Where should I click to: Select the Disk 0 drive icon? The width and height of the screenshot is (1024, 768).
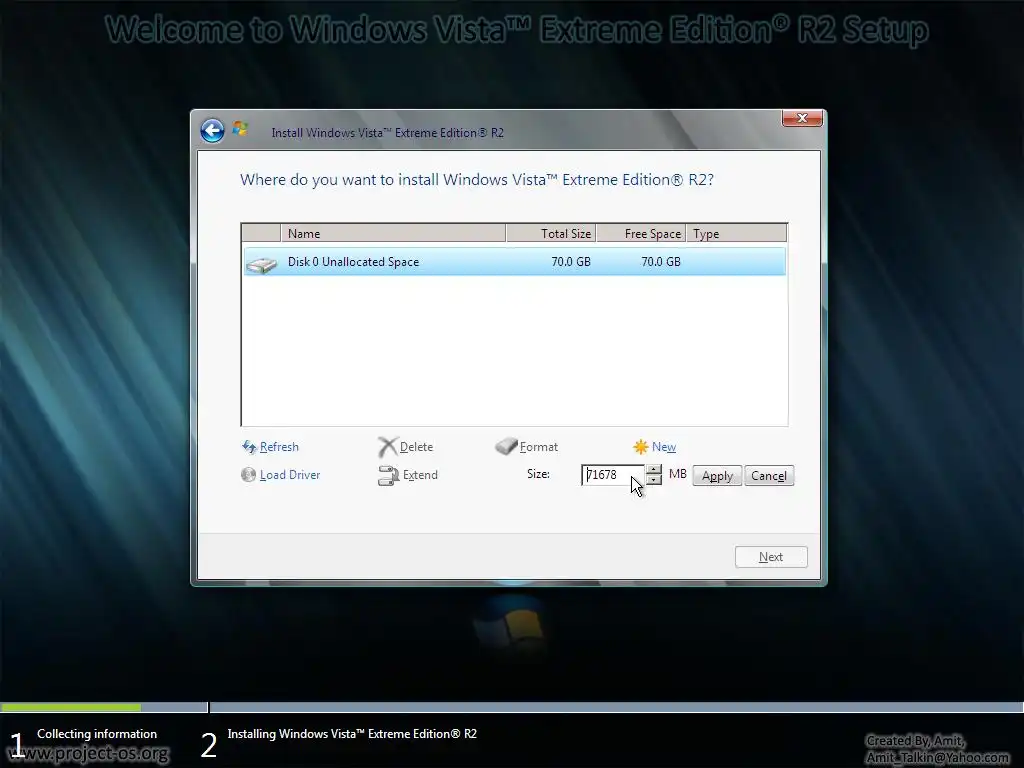(x=262, y=263)
